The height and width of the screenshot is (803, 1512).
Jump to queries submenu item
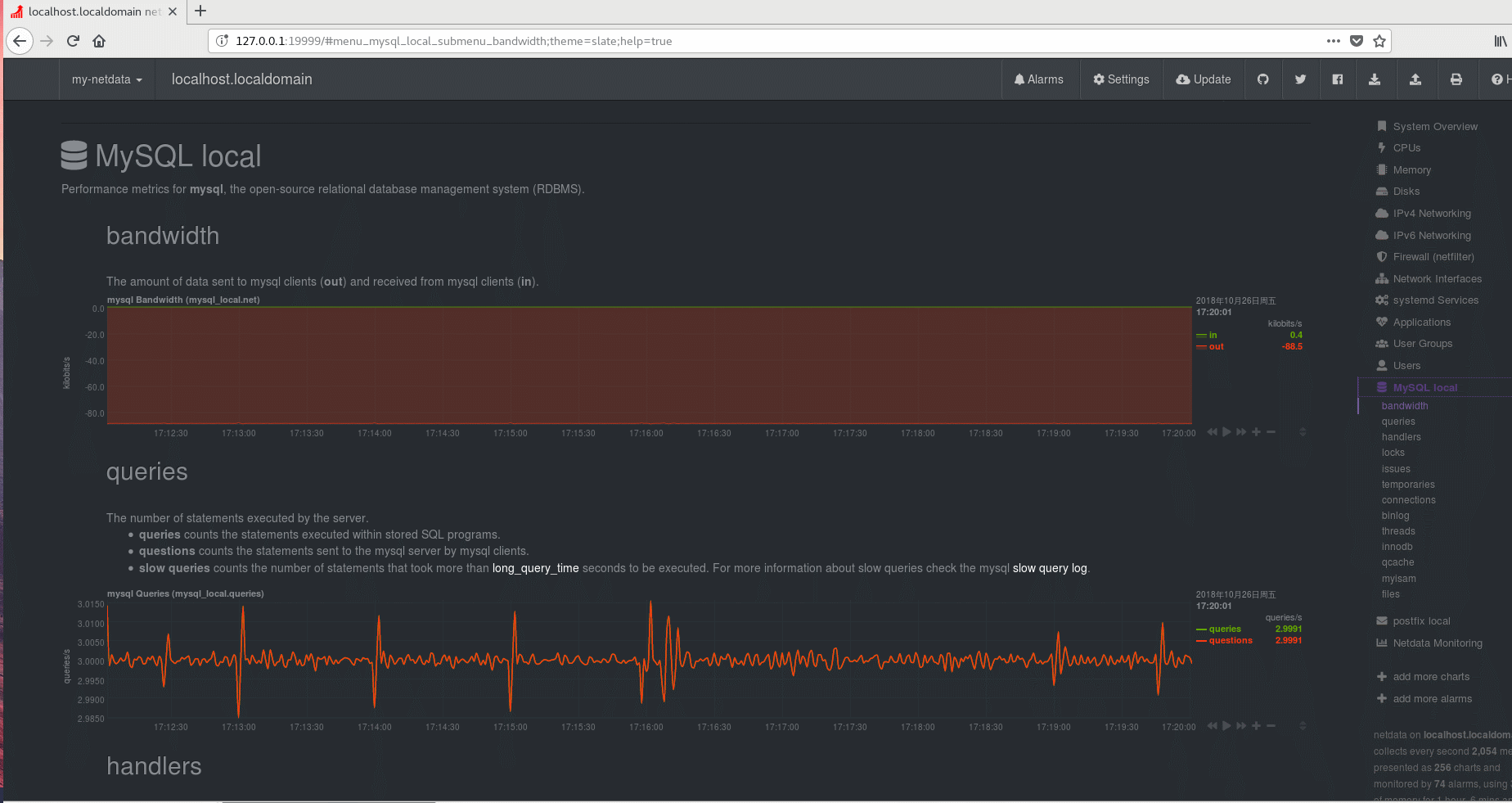pyautogui.click(x=1398, y=422)
